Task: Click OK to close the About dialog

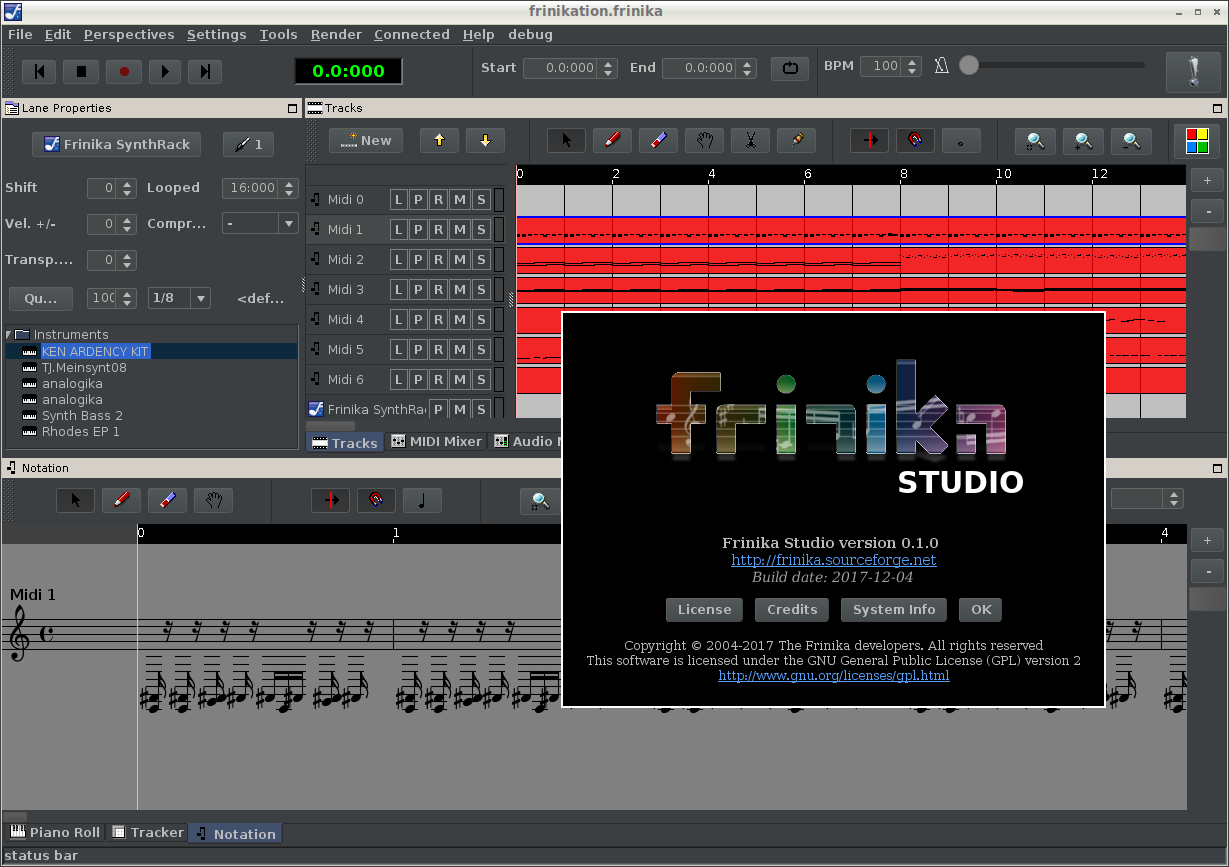Action: pyautogui.click(x=981, y=609)
